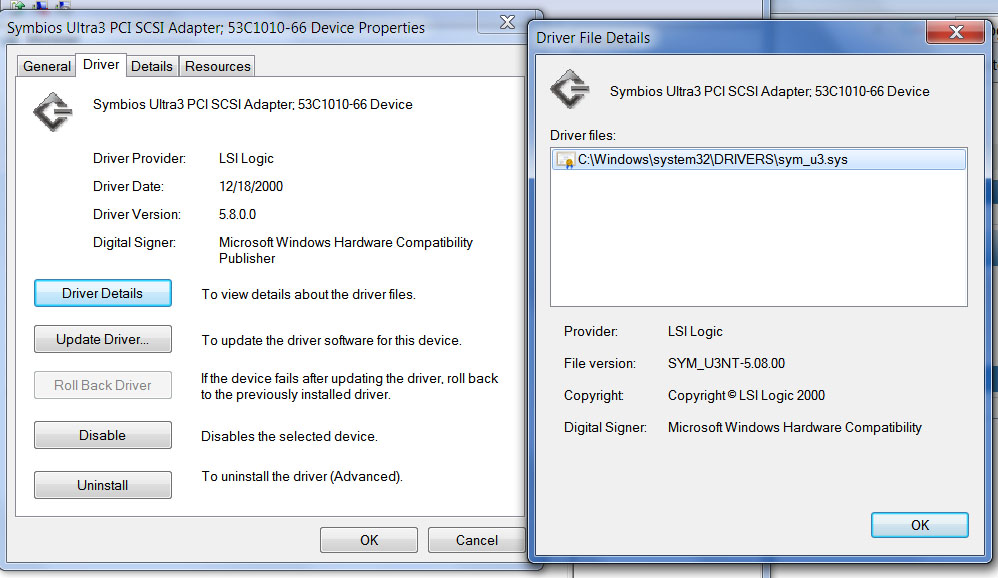Click LSI Logic next to Driver Provider
Viewport: 998px width, 578px height.
point(246,159)
